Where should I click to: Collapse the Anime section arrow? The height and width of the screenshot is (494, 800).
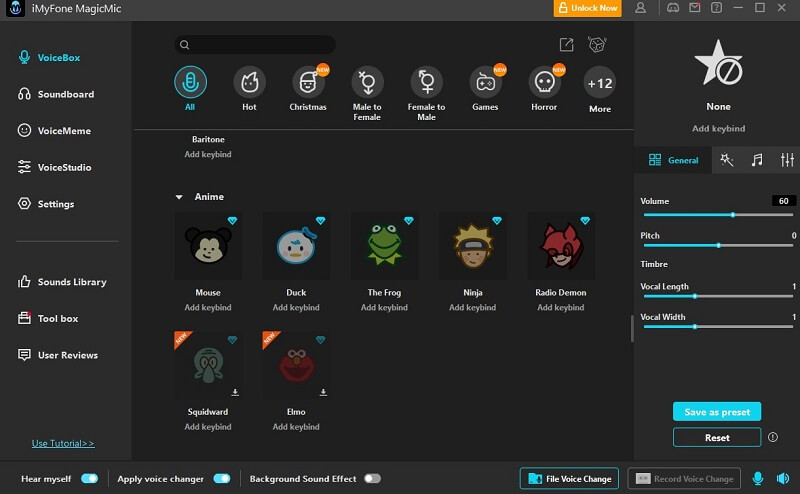coord(179,197)
